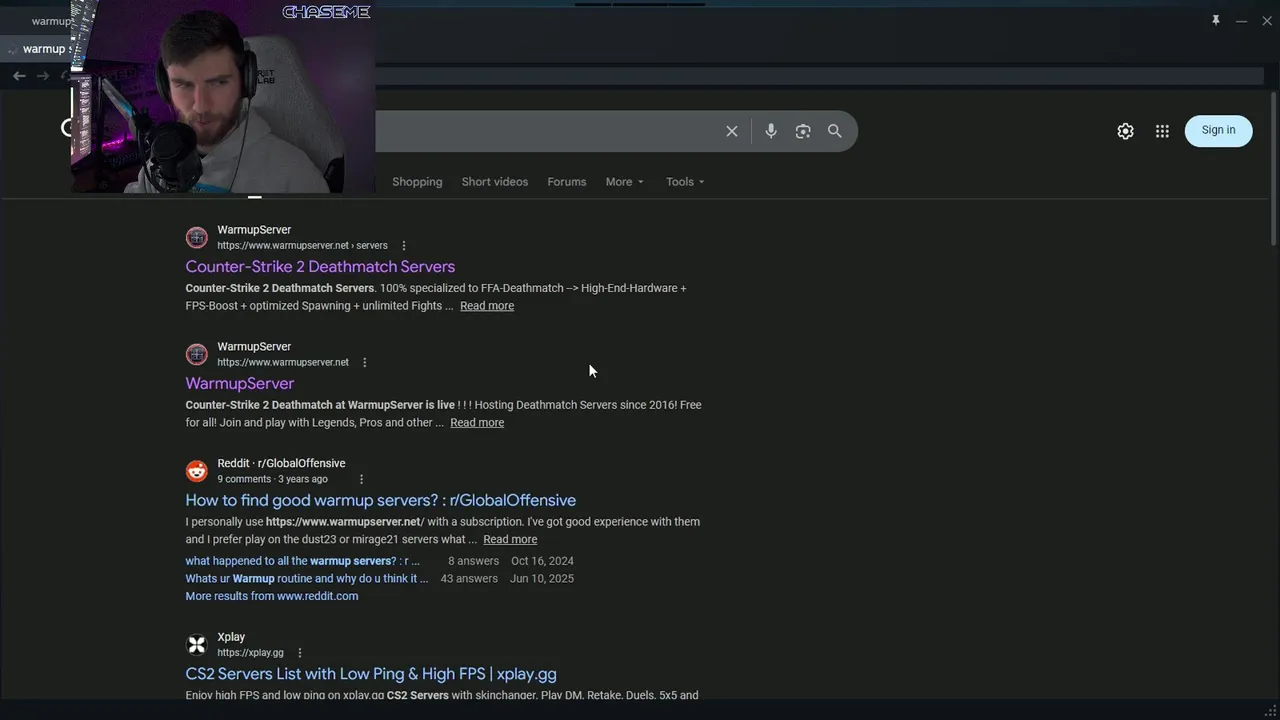The image size is (1280, 720).
Task: Open the WarmupServer homepage result title
Action: coord(240,384)
